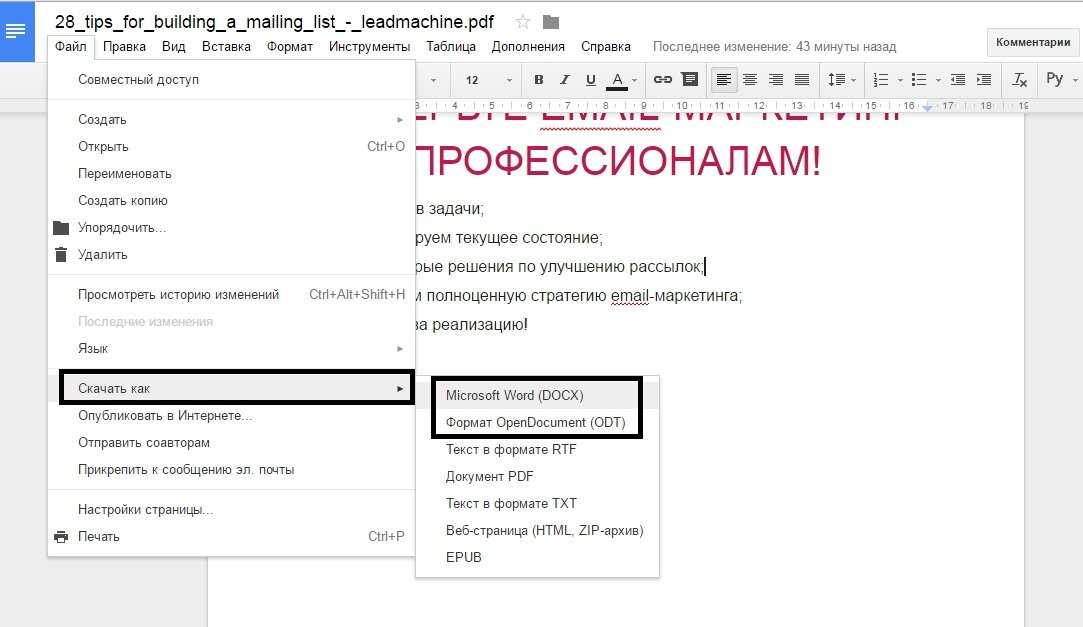Apply numbered list
This screenshot has width=1083, height=627.
(x=881, y=79)
